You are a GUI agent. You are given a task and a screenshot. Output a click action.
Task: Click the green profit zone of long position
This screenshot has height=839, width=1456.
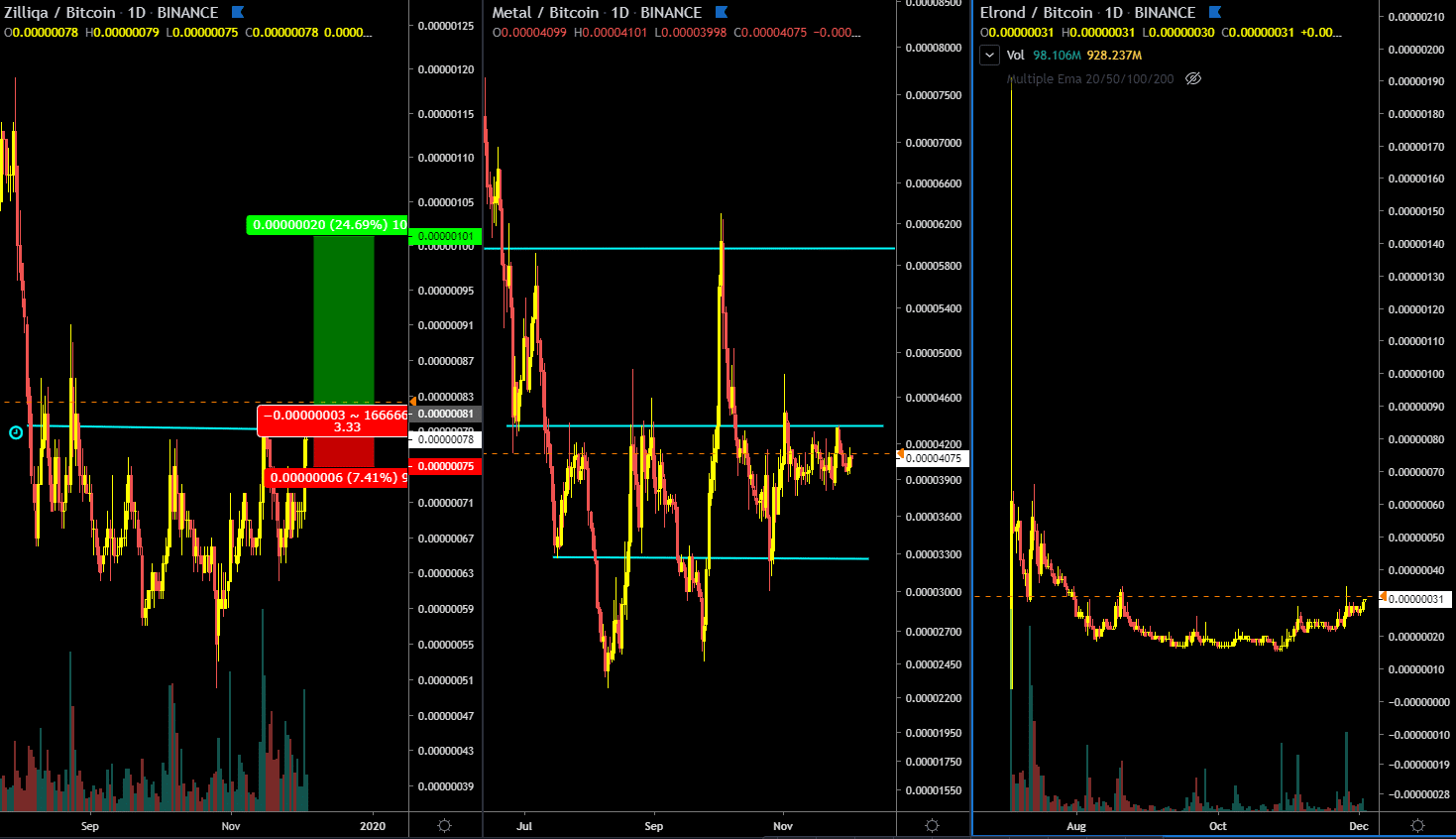click(344, 319)
